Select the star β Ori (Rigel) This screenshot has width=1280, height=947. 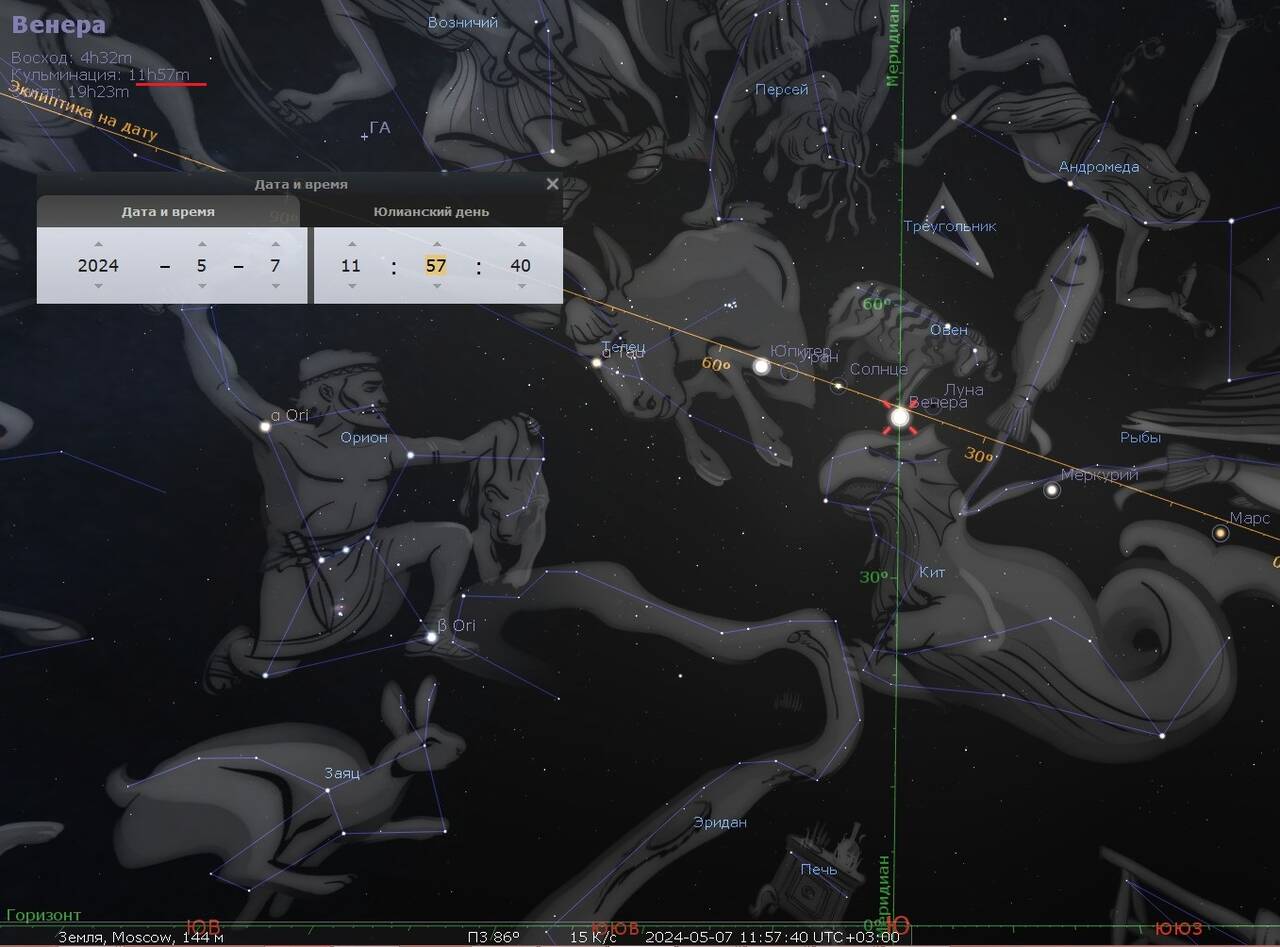click(432, 637)
